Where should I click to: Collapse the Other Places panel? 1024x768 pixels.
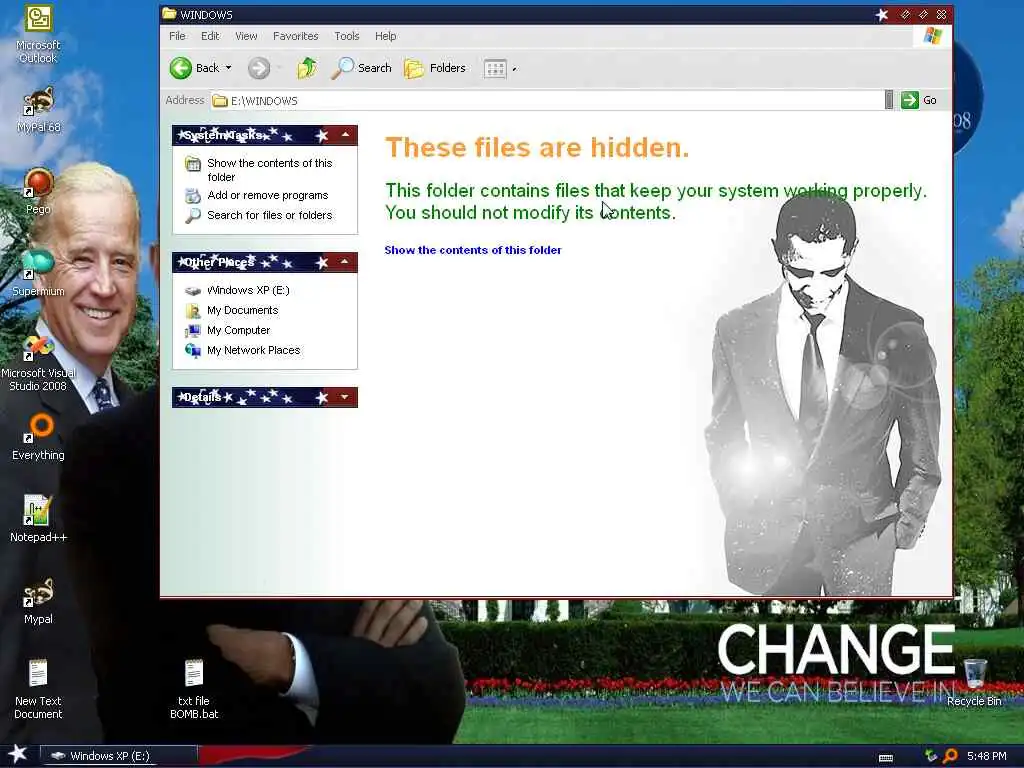tap(345, 262)
